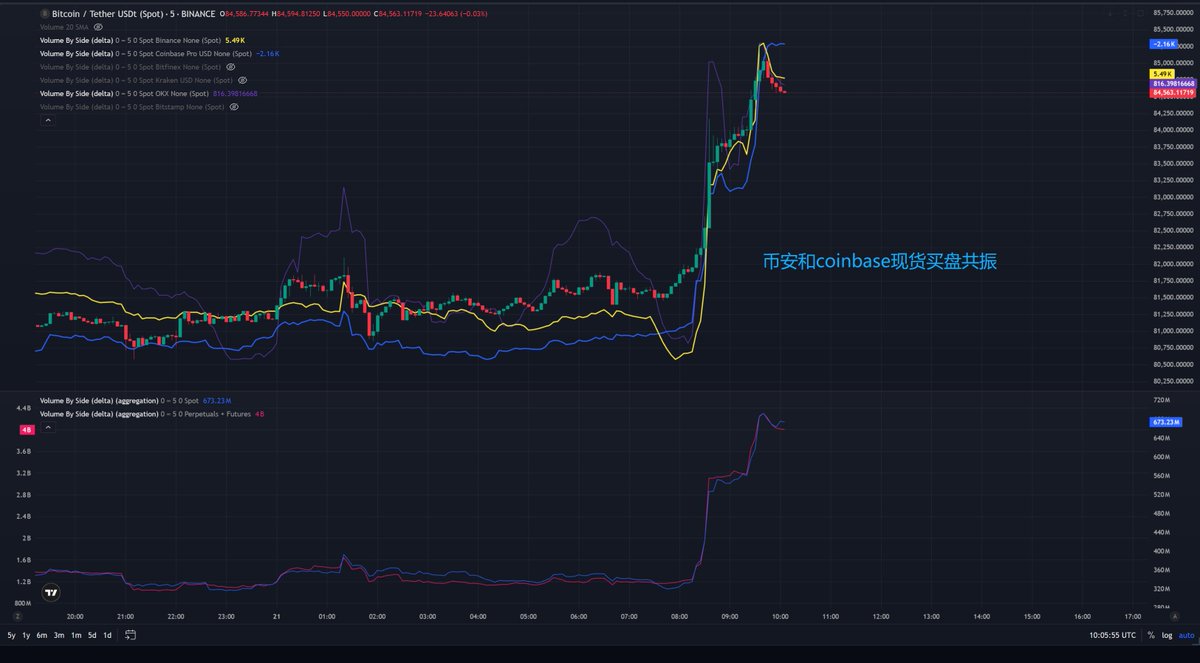The height and width of the screenshot is (663, 1200).
Task: Select the 1d time range
Action: click(x=107, y=635)
